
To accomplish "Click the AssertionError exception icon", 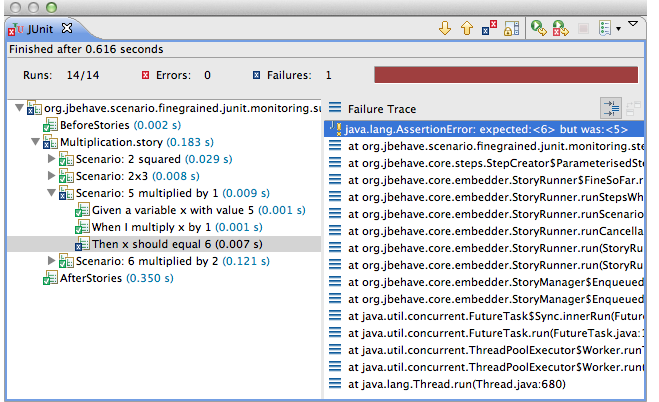I will coord(335,129).
